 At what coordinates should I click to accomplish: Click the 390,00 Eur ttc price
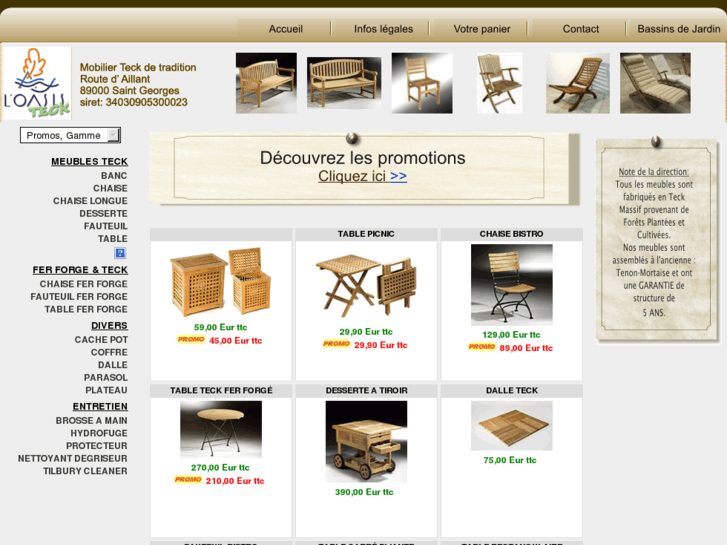click(364, 492)
